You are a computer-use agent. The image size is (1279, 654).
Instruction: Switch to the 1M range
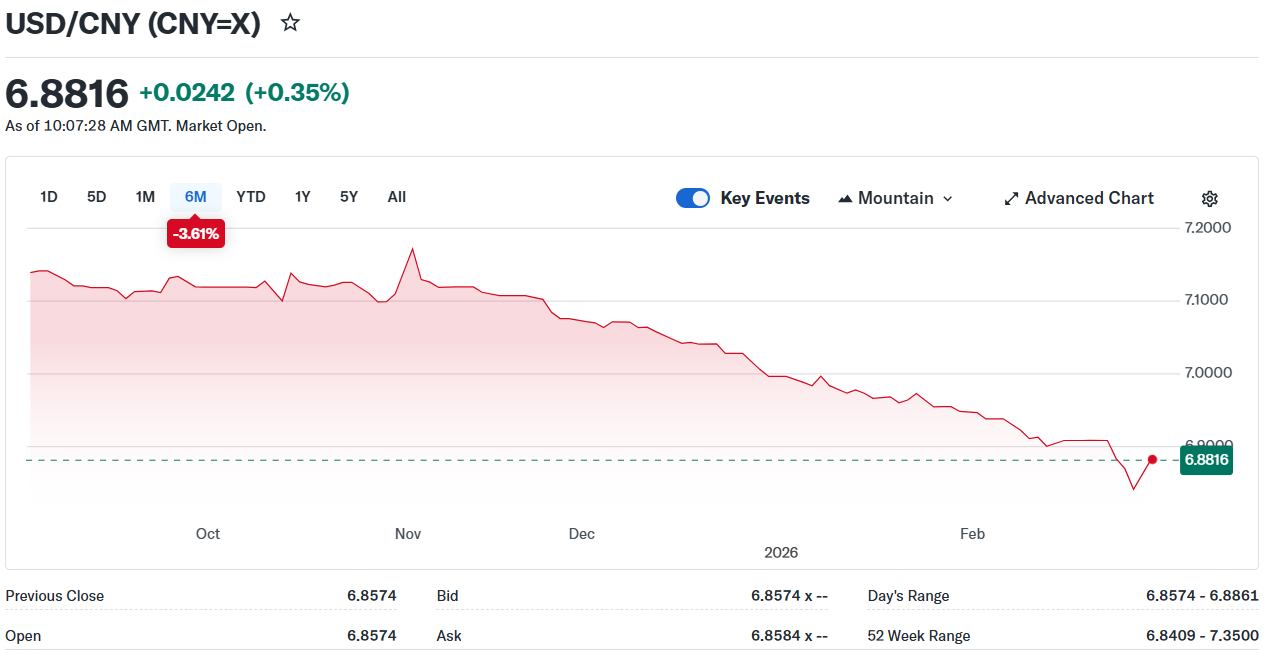click(145, 197)
